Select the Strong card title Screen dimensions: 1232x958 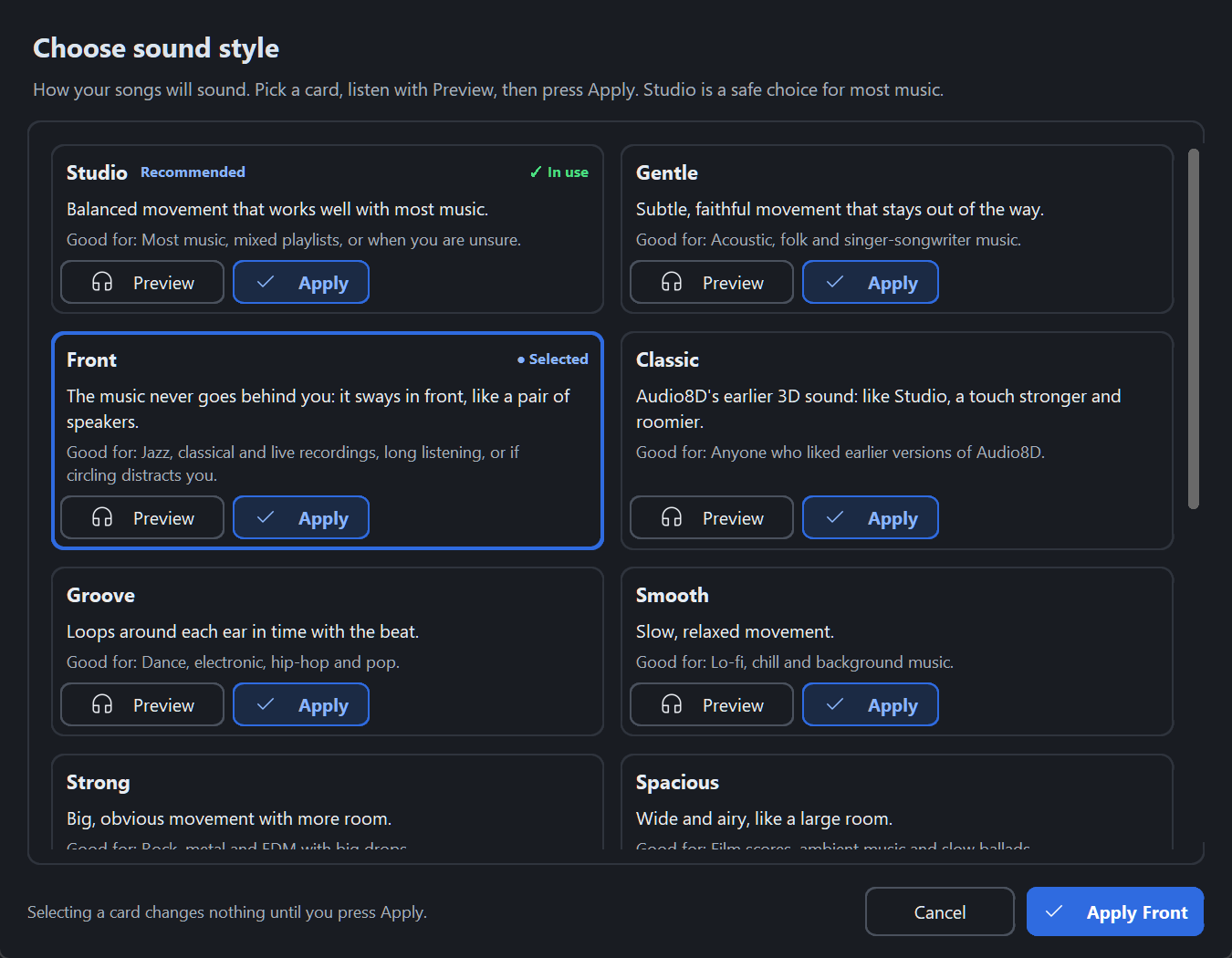(99, 783)
